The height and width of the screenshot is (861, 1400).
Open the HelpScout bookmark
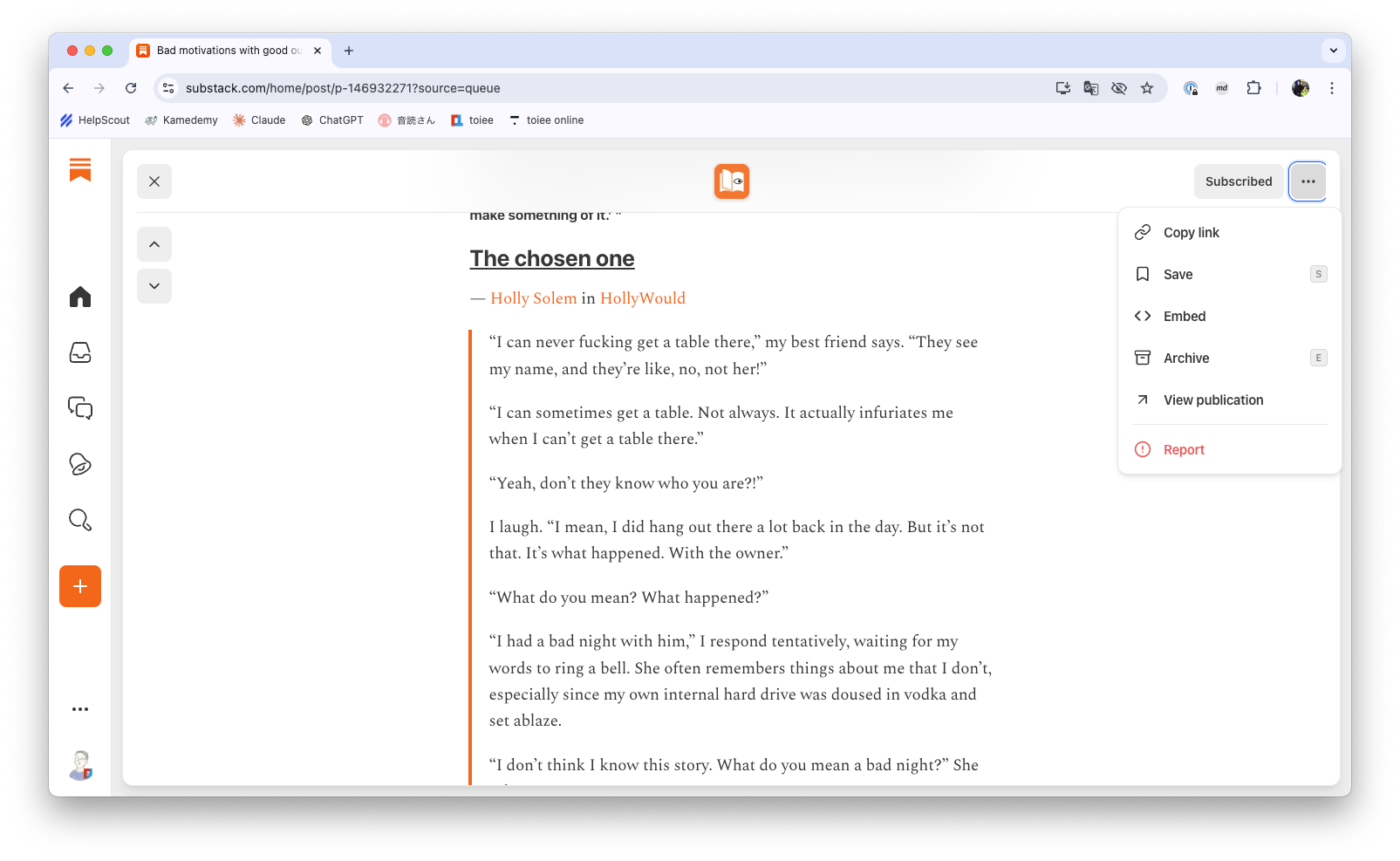click(x=95, y=120)
